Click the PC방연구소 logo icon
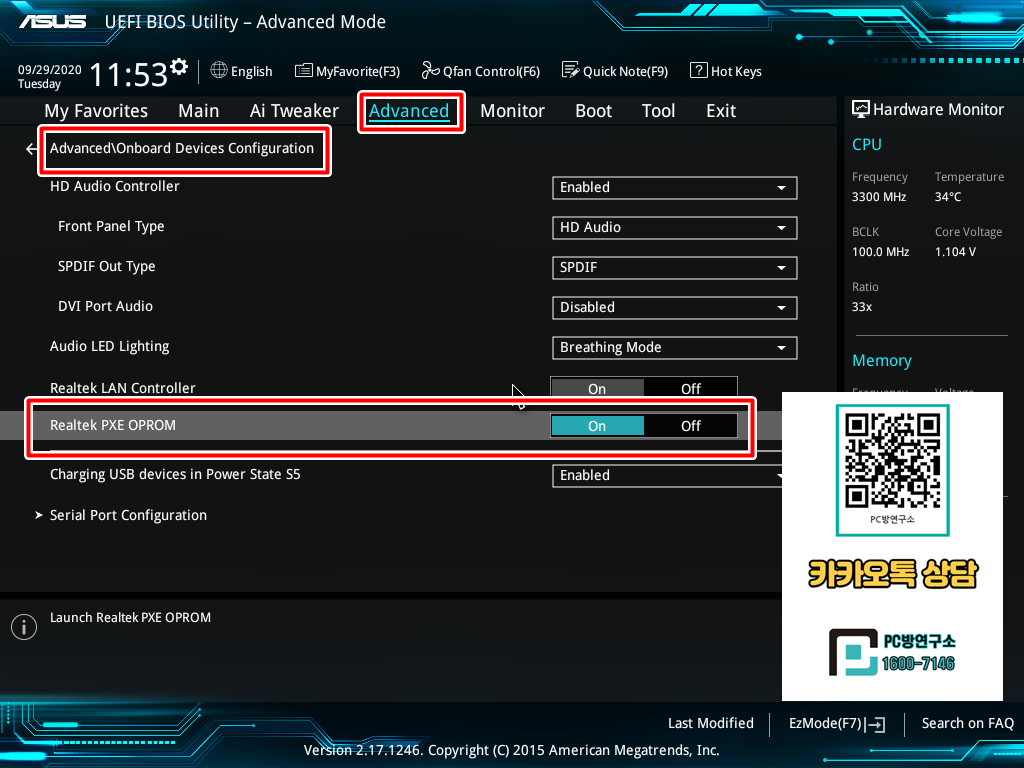 (x=853, y=652)
